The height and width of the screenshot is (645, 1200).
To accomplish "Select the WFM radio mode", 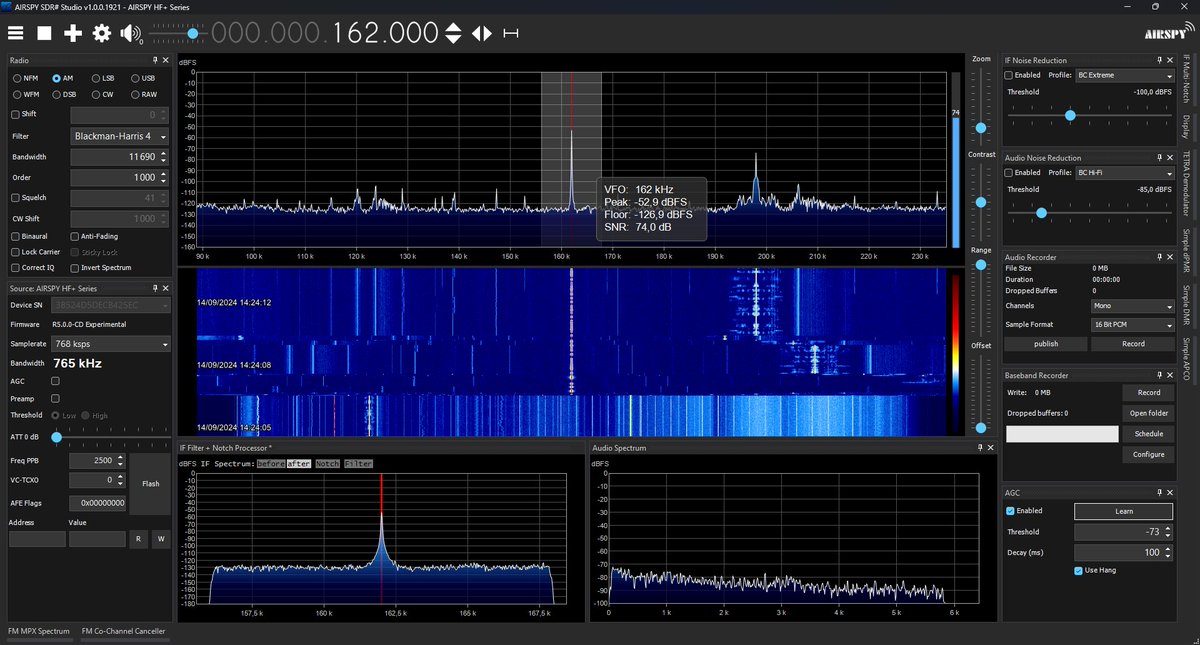I will point(25,94).
